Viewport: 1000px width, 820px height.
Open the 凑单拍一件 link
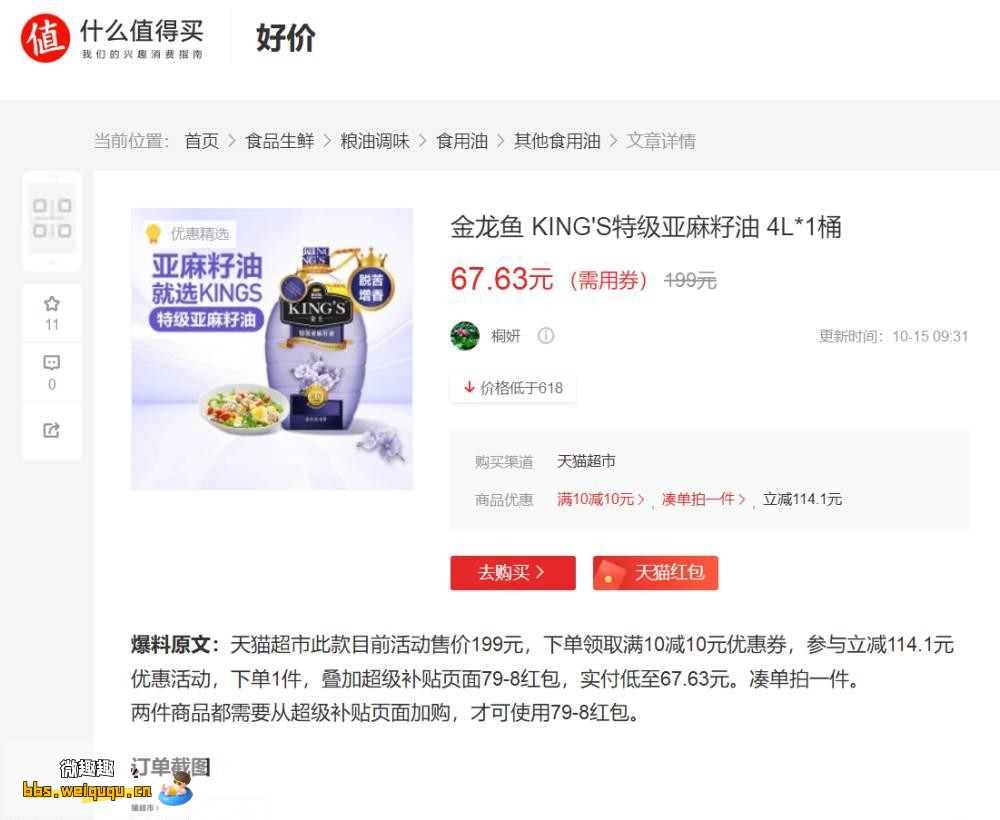(703, 499)
